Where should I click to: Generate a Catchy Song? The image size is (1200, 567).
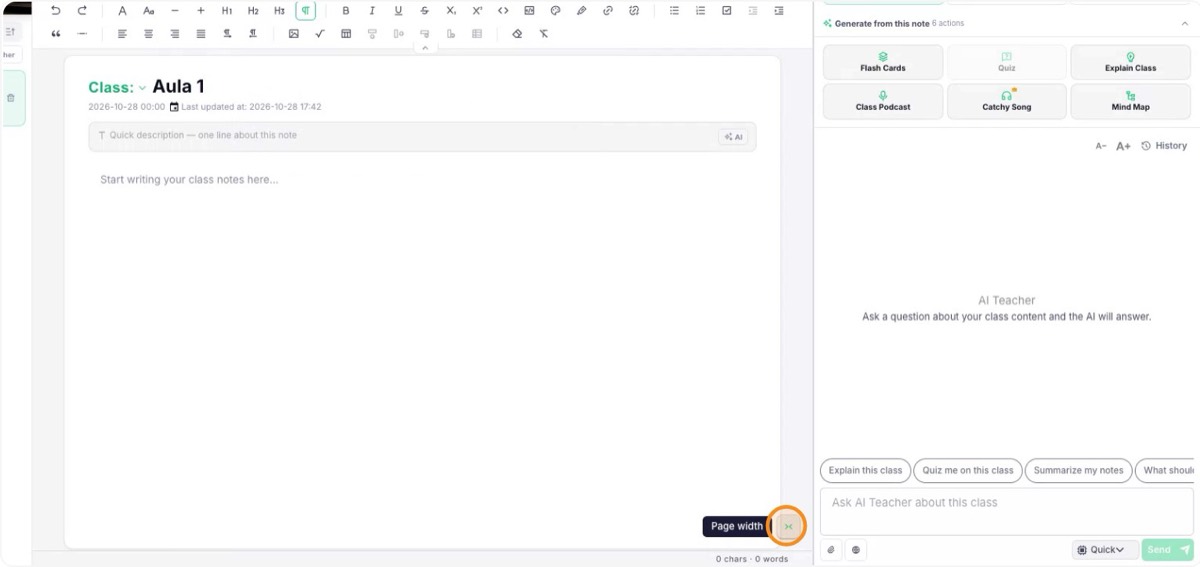[x=1006, y=101]
